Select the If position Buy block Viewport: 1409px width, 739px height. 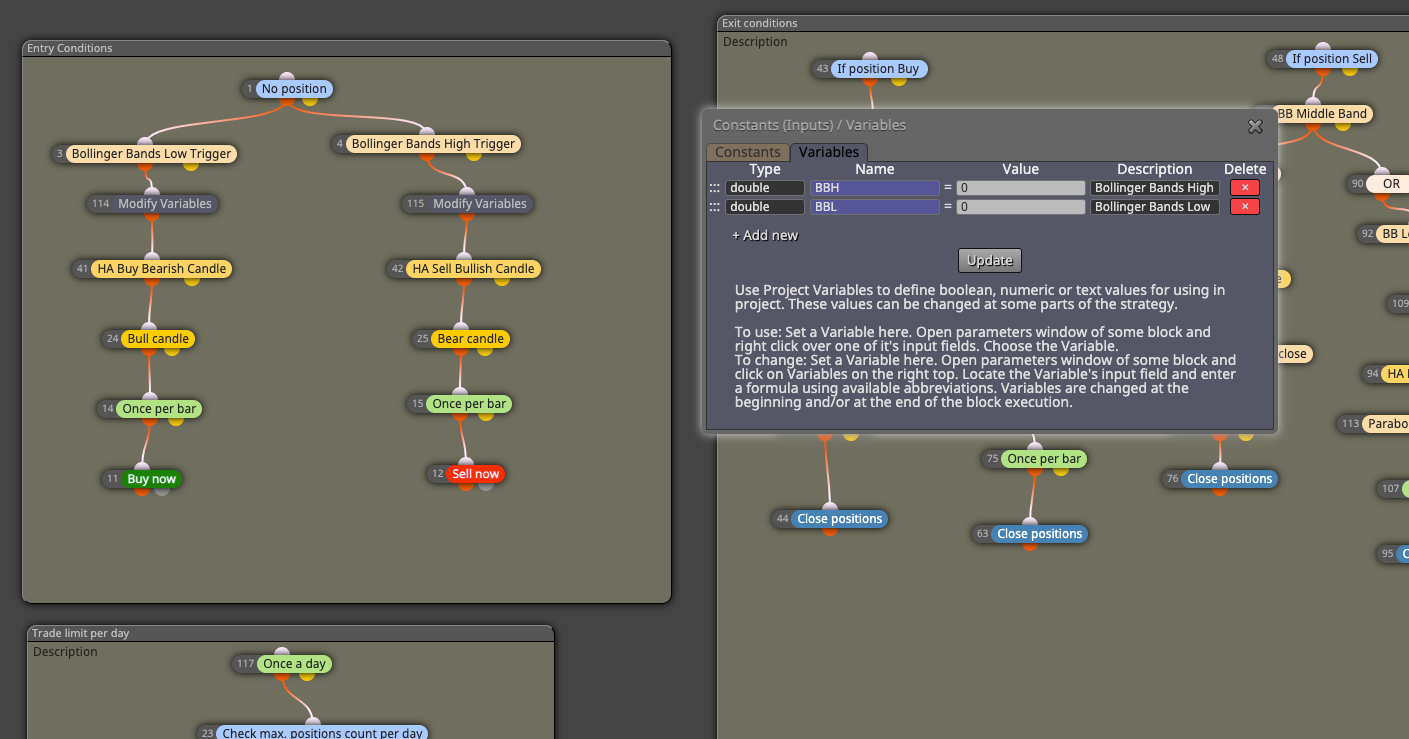pos(878,69)
